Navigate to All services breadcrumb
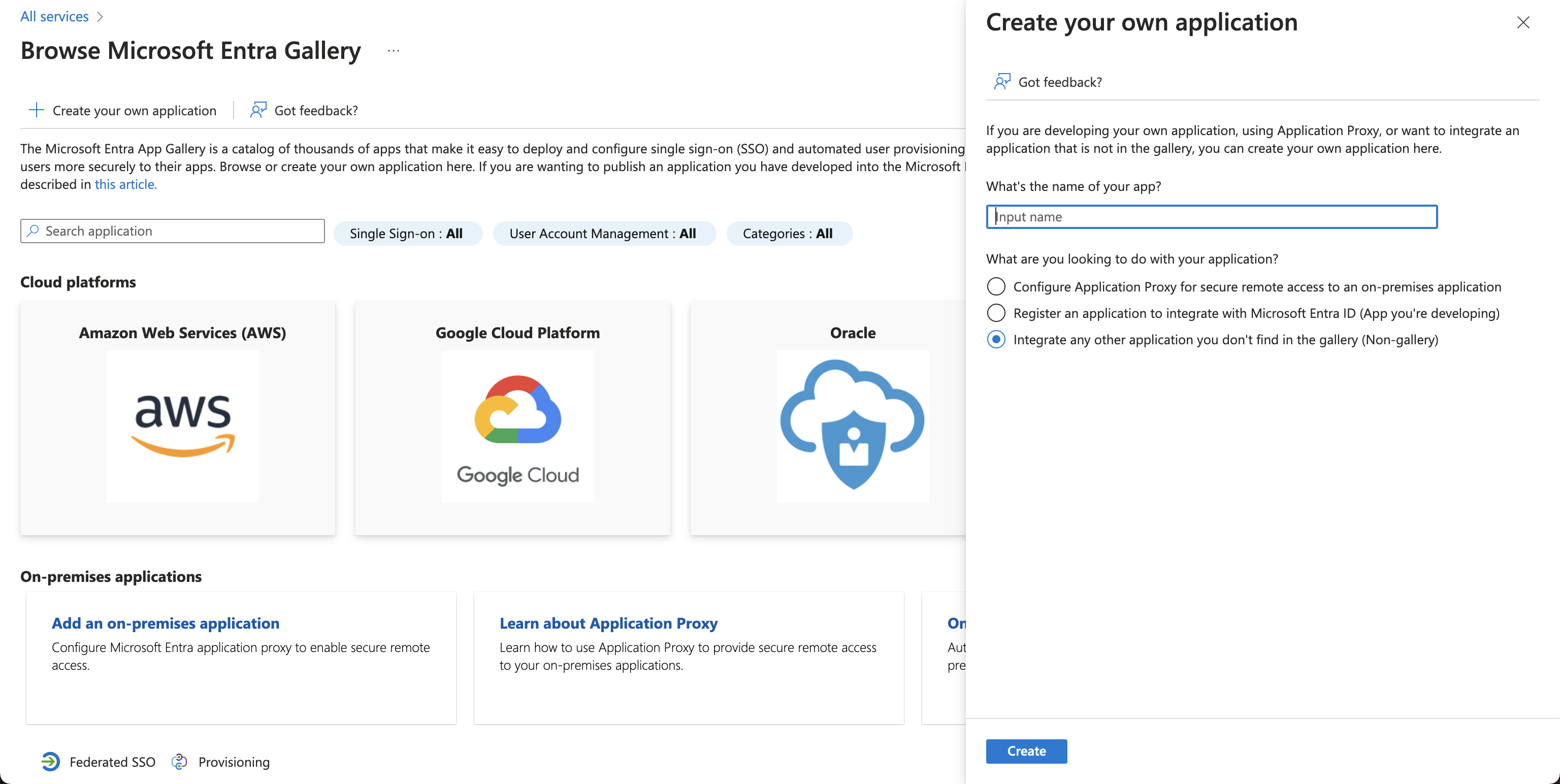Image resolution: width=1560 pixels, height=784 pixels. 54,16
